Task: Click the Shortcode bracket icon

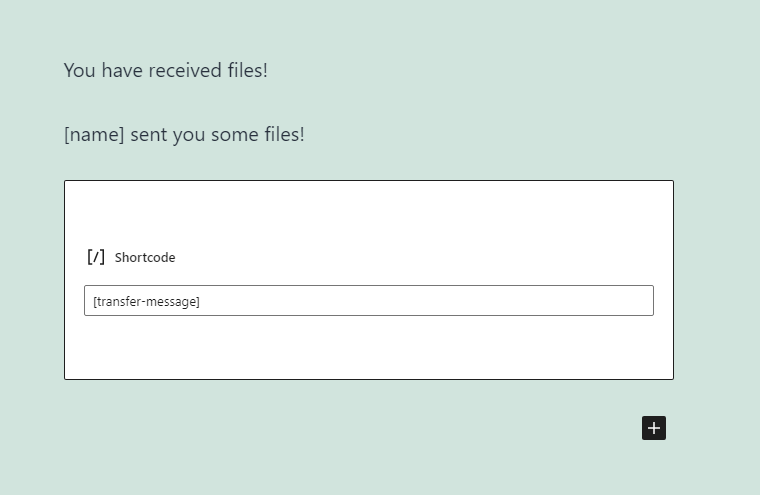Action: (x=95, y=257)
